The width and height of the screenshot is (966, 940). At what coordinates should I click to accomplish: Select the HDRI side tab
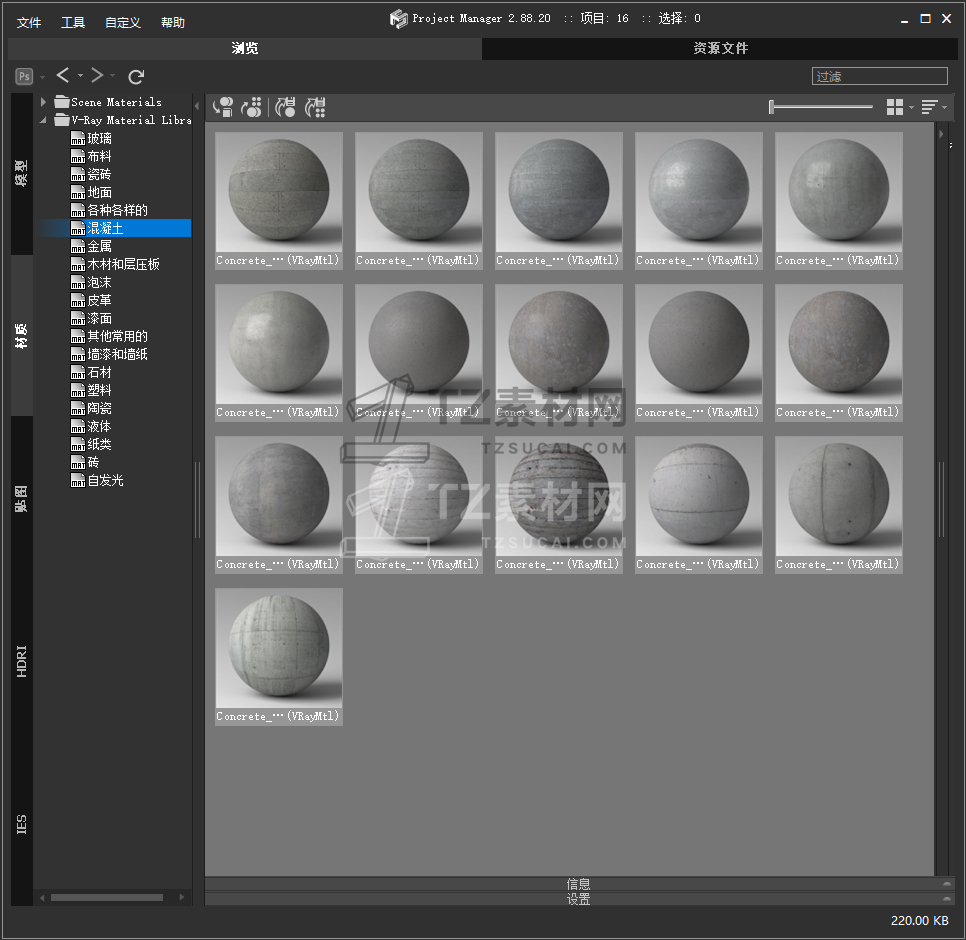tap(22, 660)
